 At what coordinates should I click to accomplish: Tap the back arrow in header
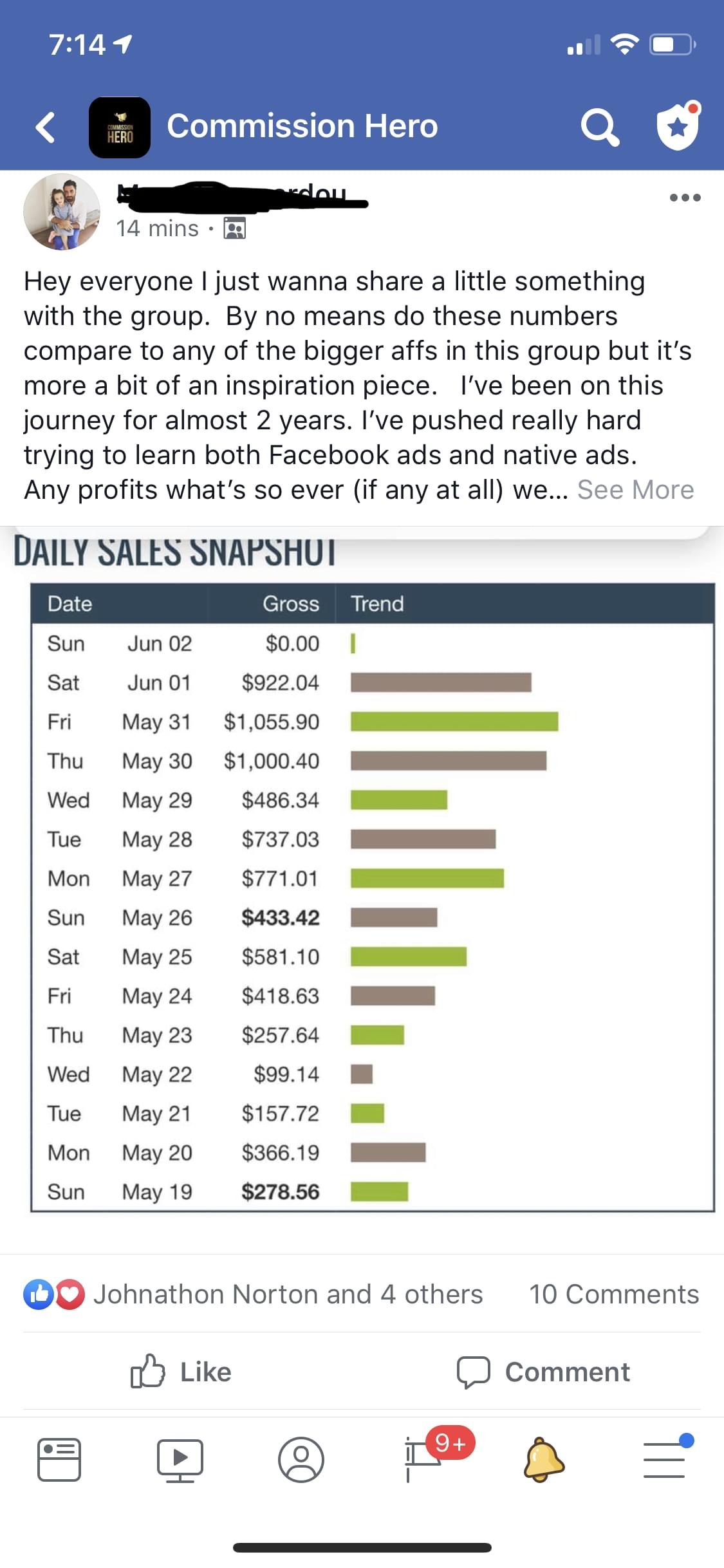point(45,127)
